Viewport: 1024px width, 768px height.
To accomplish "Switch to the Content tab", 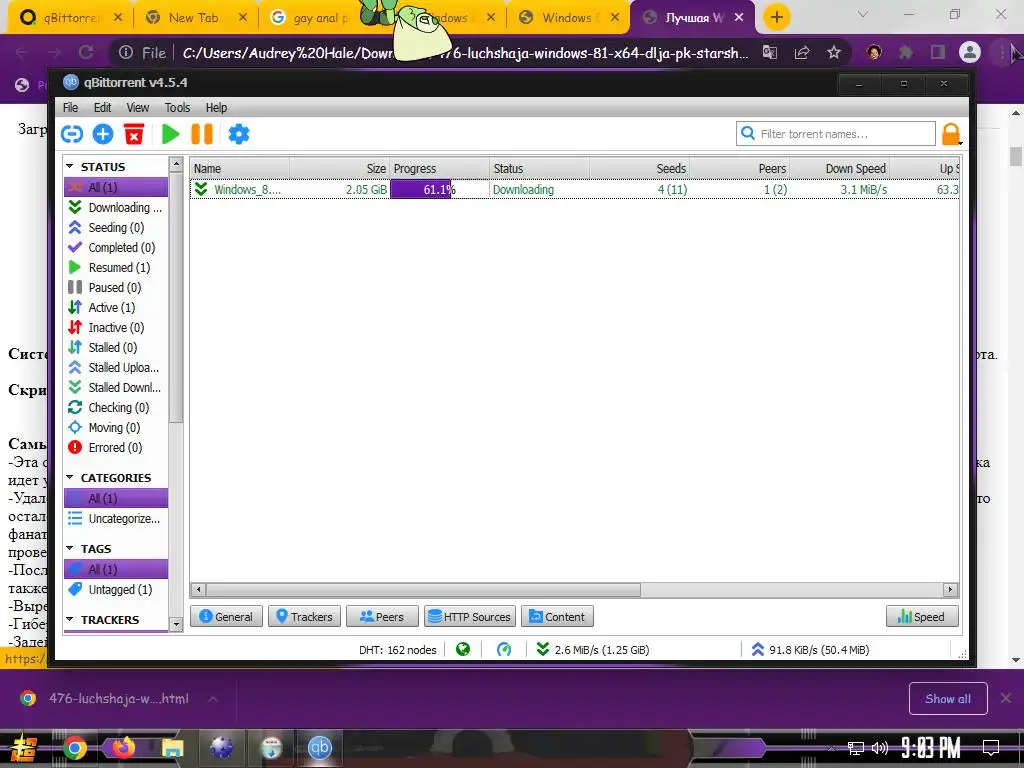I will 557,616.
